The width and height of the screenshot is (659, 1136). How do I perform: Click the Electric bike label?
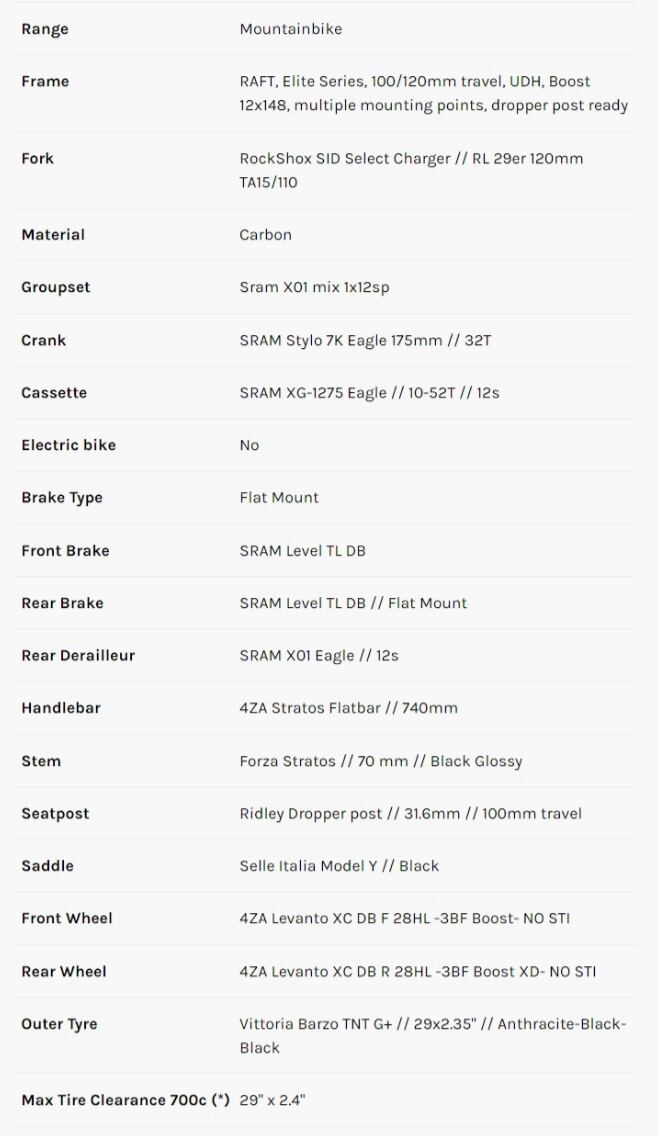tap(68, 445)
